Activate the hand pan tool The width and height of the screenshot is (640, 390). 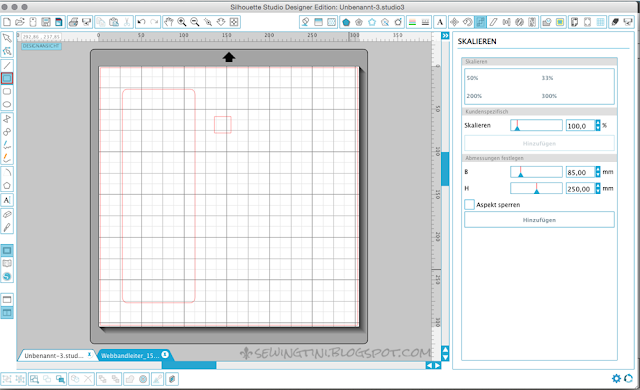[169, 22]
